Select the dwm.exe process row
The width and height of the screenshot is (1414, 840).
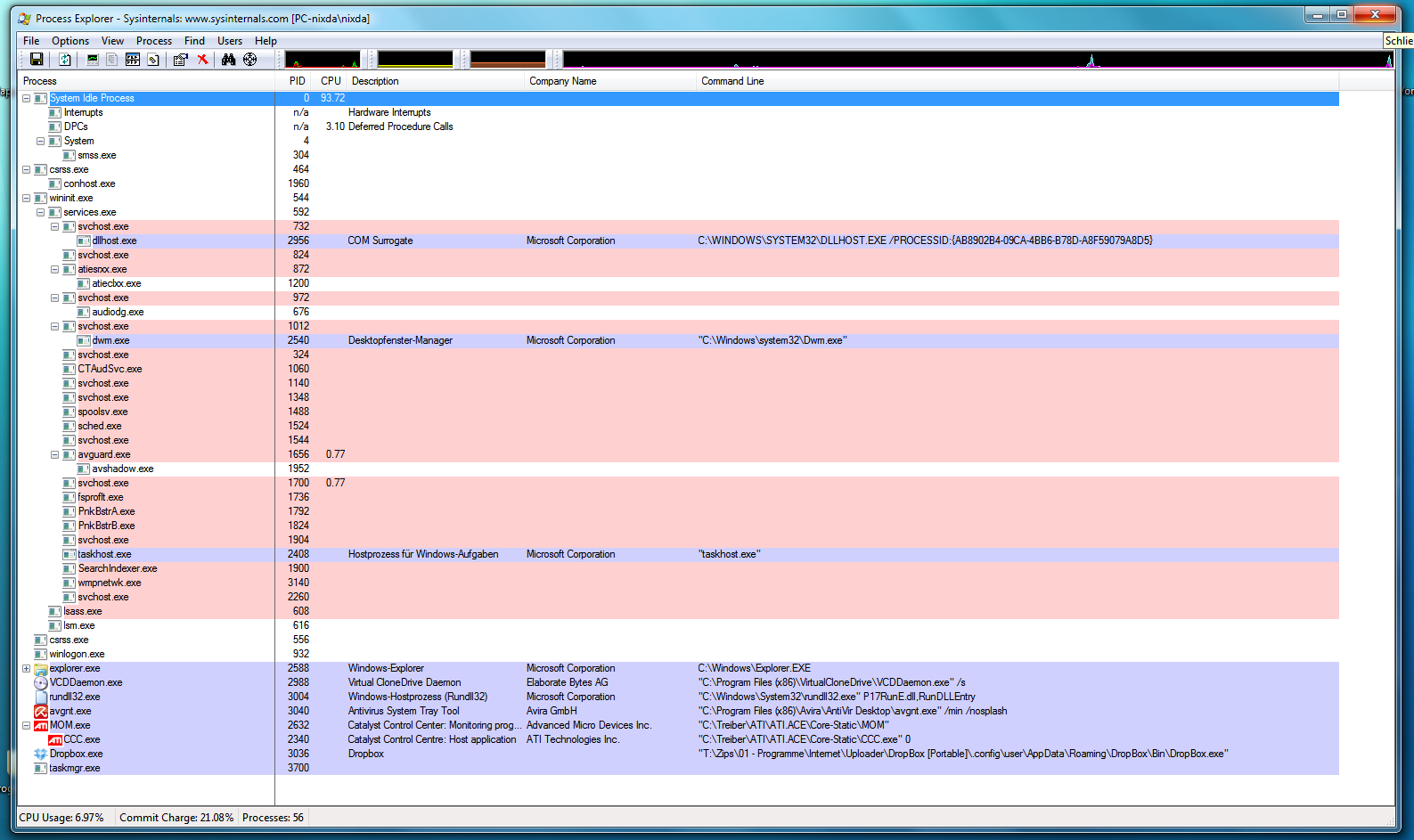tap(679, 340)
